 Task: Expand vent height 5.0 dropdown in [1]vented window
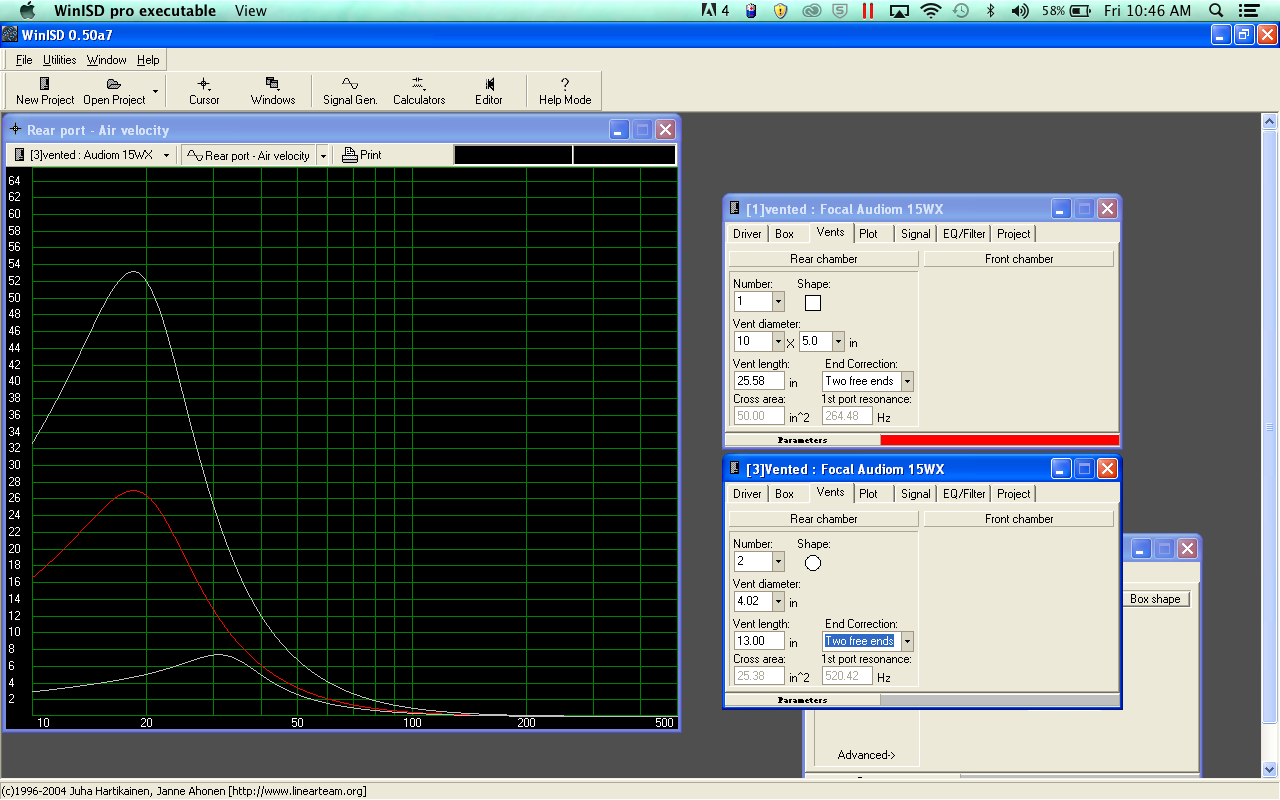point(838,341)
